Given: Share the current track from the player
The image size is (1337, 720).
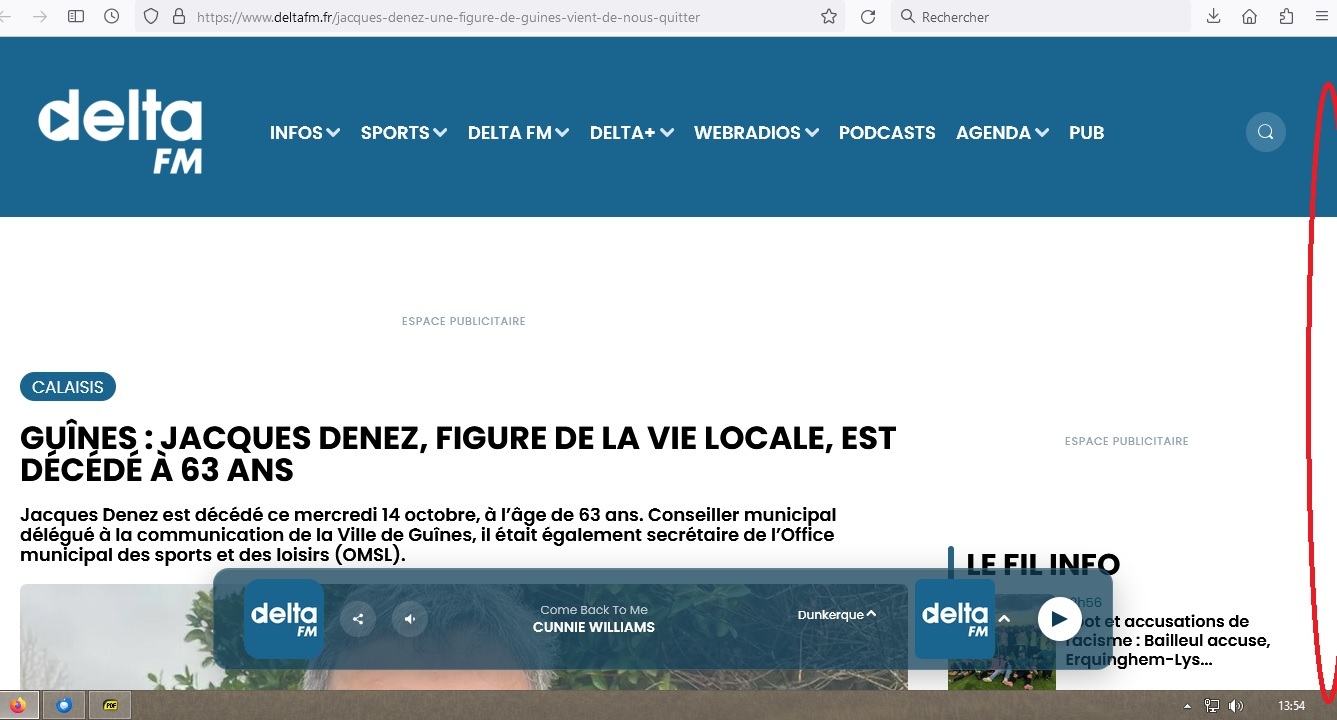Looking at the screenshot, I should [x=358, y=619].
